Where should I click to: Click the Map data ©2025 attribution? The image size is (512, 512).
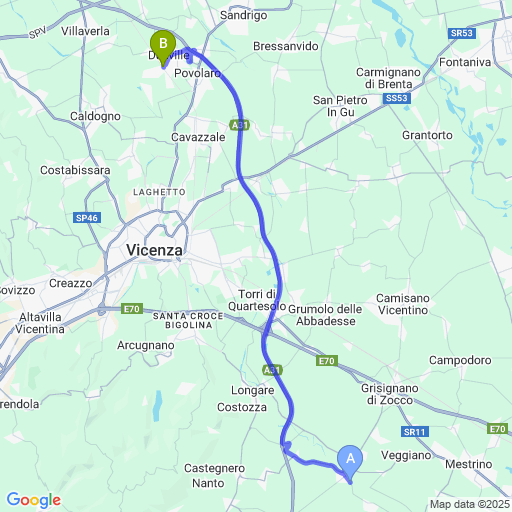470,504
